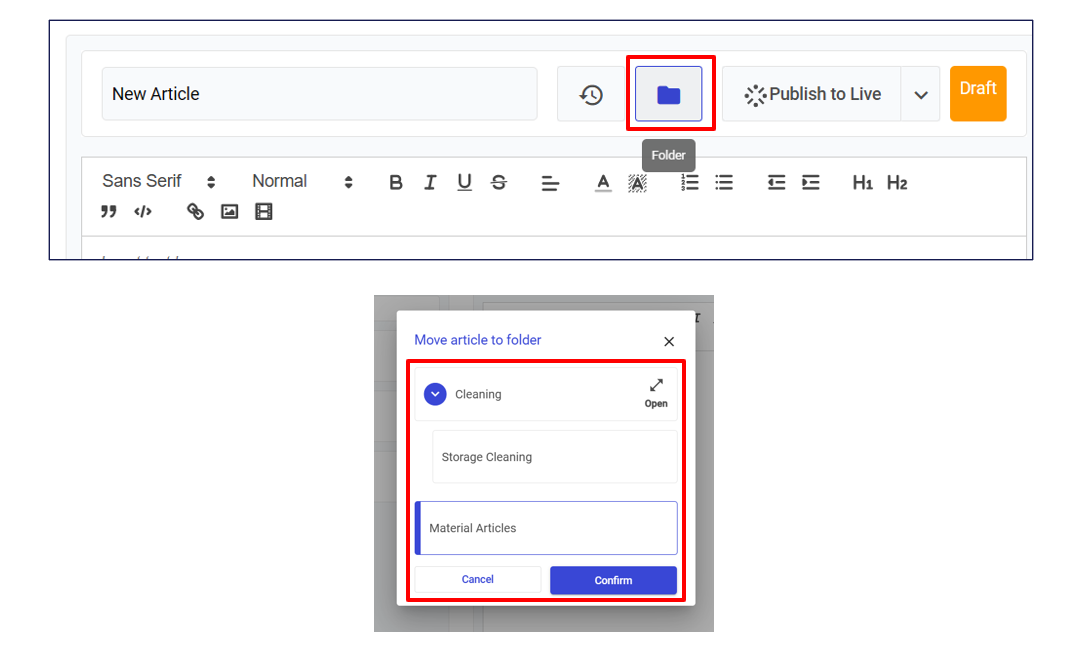
Task: Open the Sans Serif font dropdown
Action: [158, 181]
